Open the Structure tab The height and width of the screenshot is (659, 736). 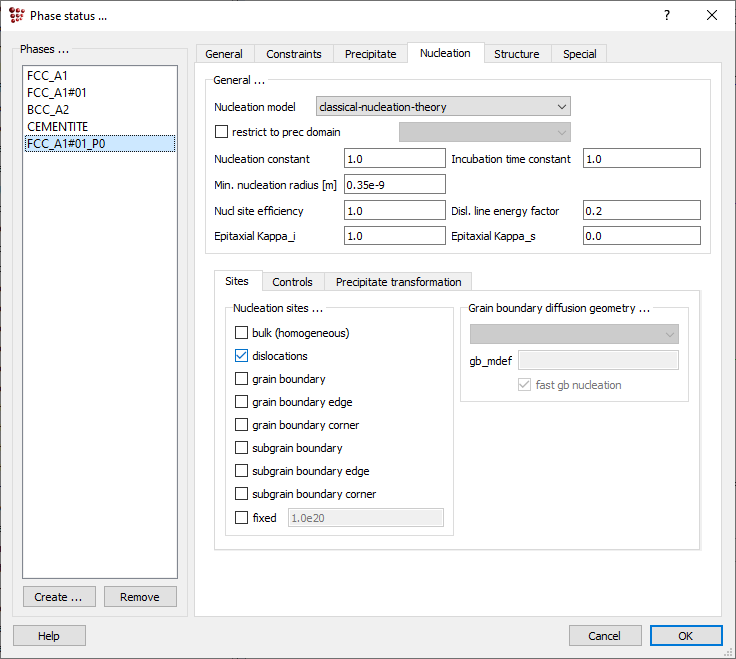pos(517,54)
